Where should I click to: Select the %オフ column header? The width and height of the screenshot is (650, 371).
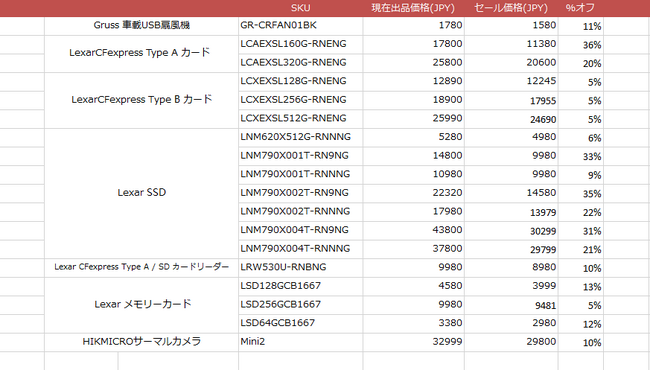click(580, 8)
